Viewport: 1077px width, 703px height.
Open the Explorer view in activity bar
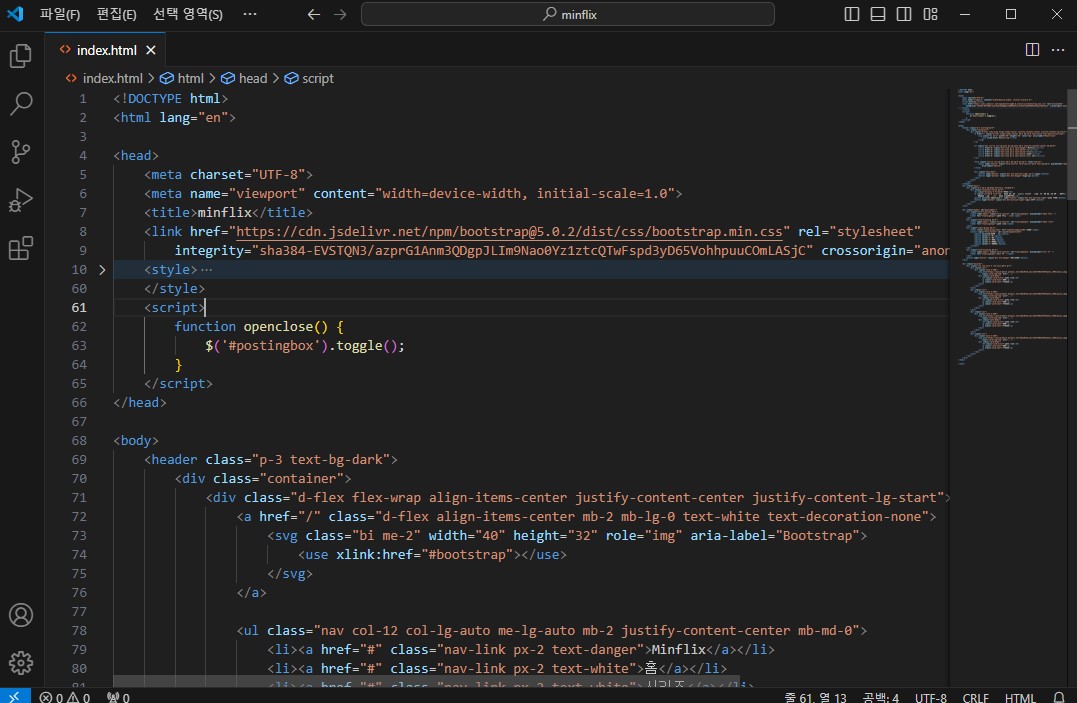pos(21,56)
